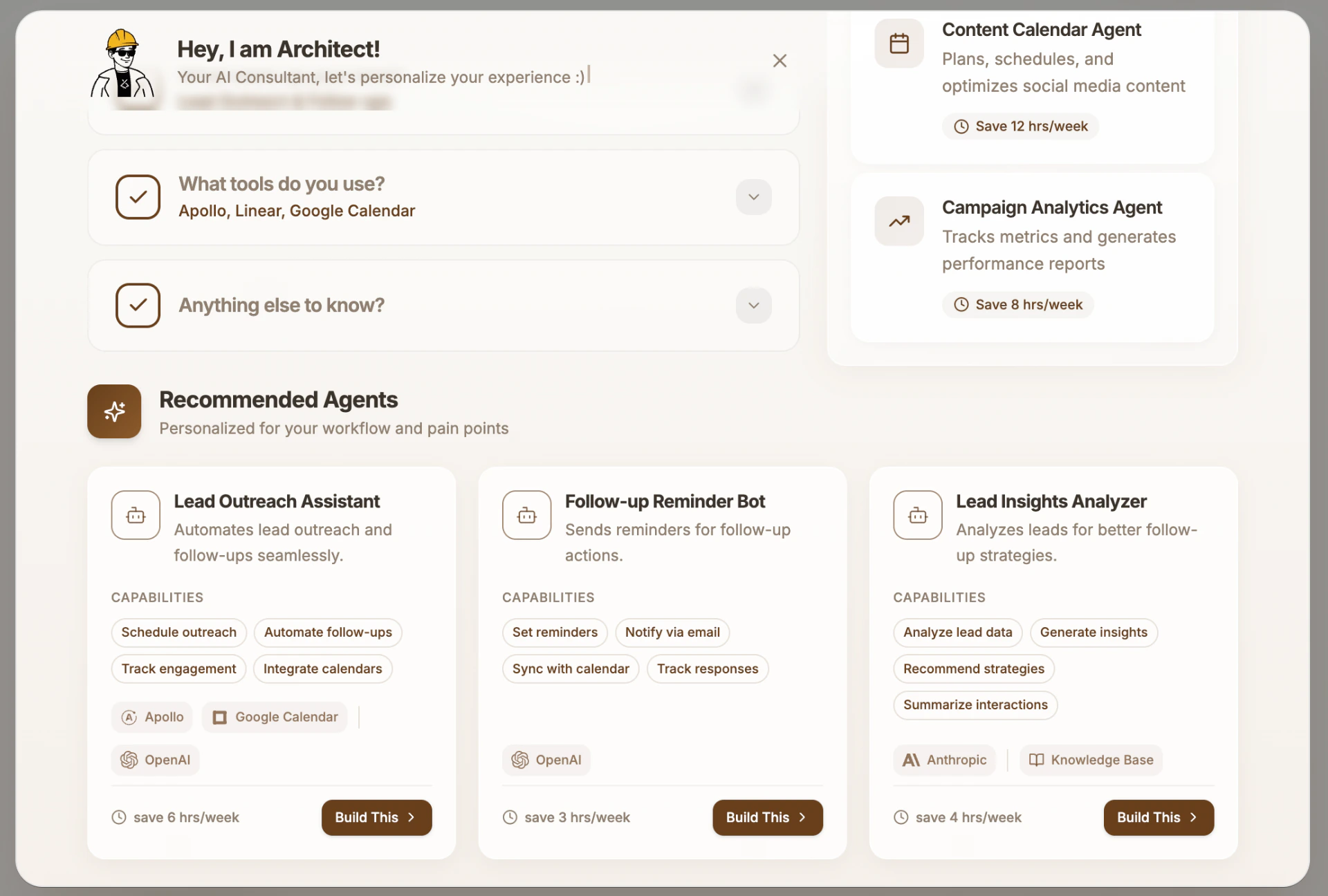Image resolution: width=1328 pixels, height=896 pixels.
Task: Click the Apollo integration chip
Action: pyautogui.click(x=152, y=717)
